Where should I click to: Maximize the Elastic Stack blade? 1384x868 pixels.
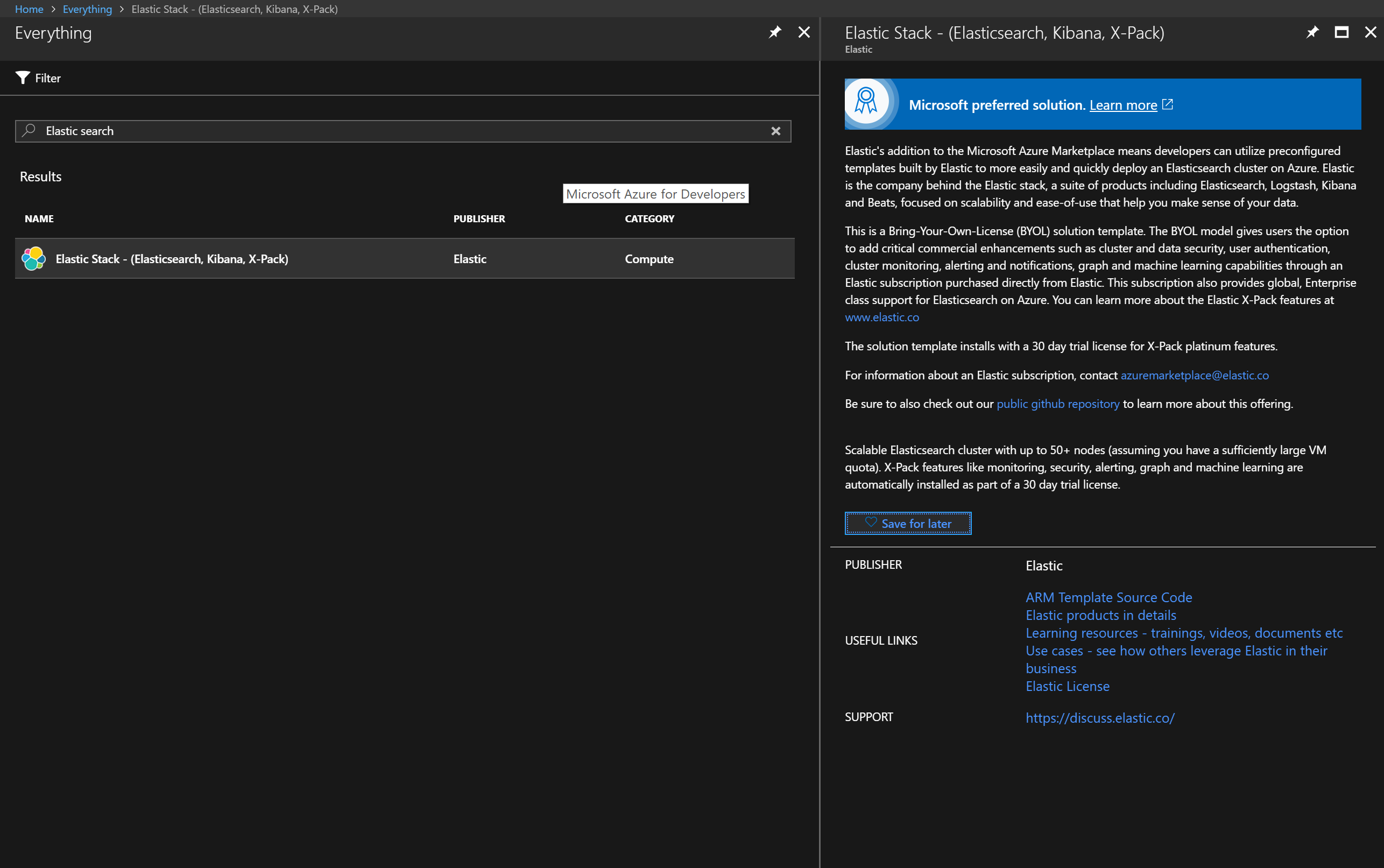pyautogui.click(x=1341, y=32)
